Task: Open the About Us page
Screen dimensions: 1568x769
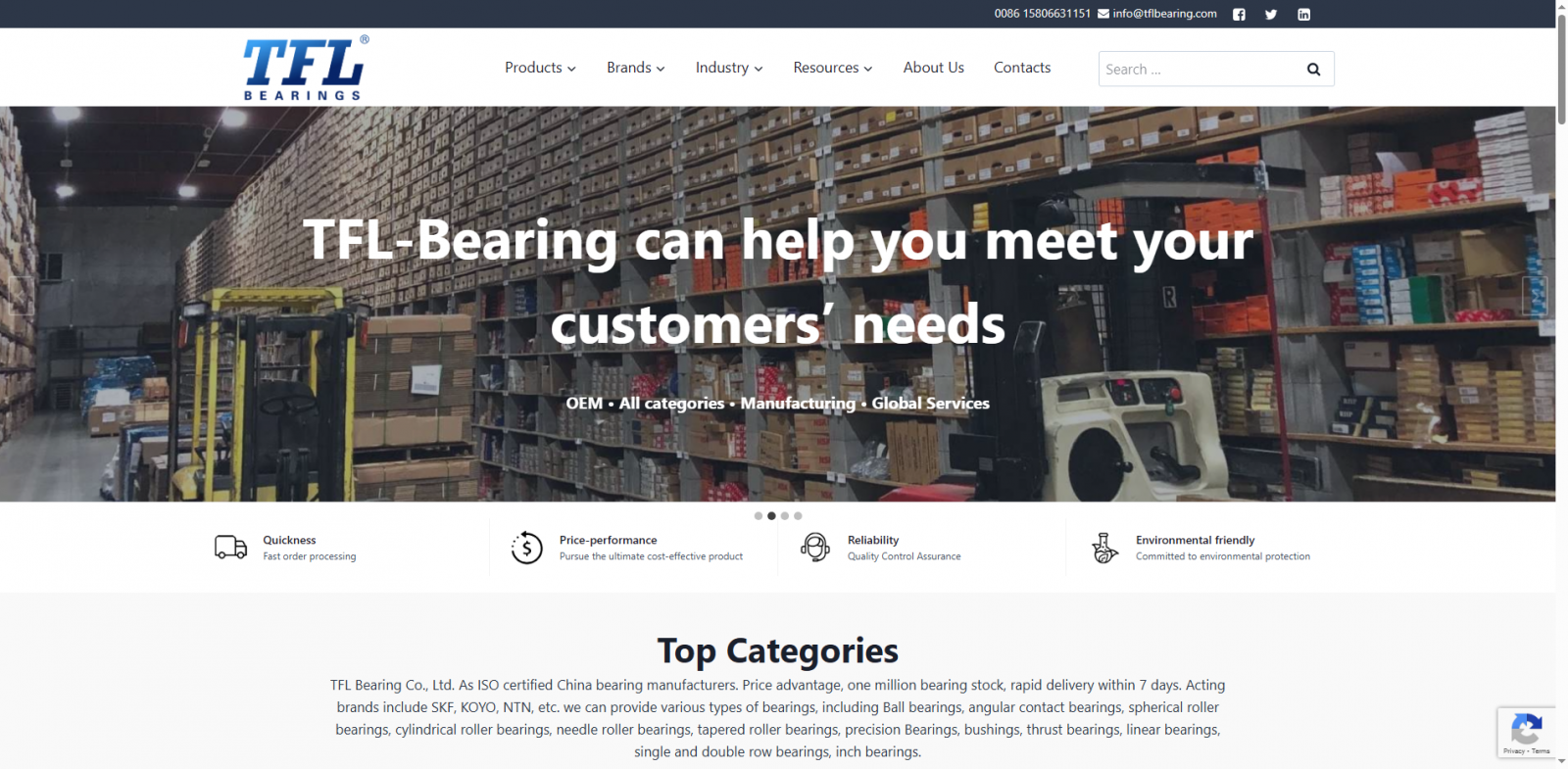Action: coord(934,68)
